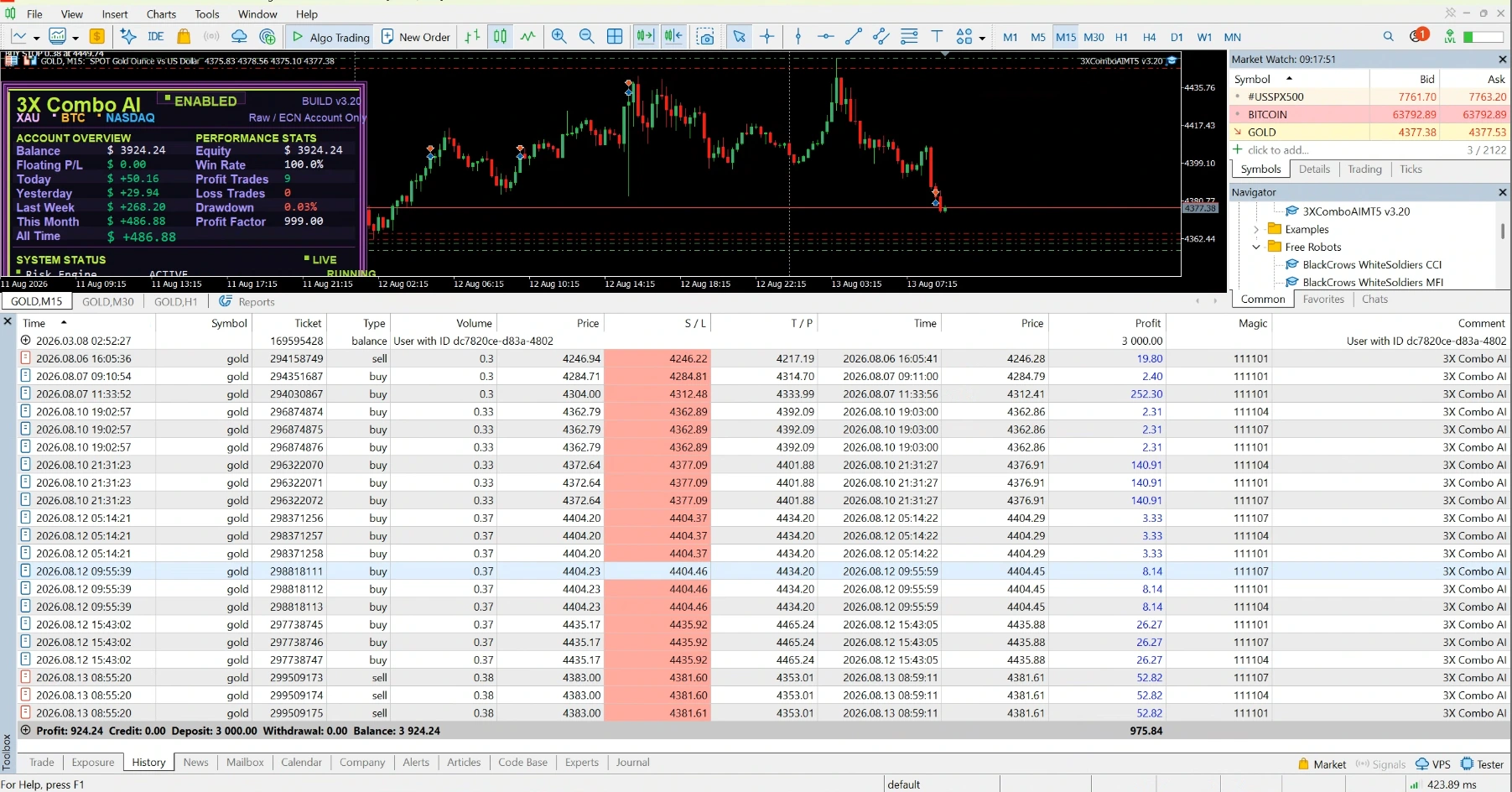The width and height of the screenshot is (1512, 792).
Task: Toggle the cursor selection mode
Action: point(739,36)
